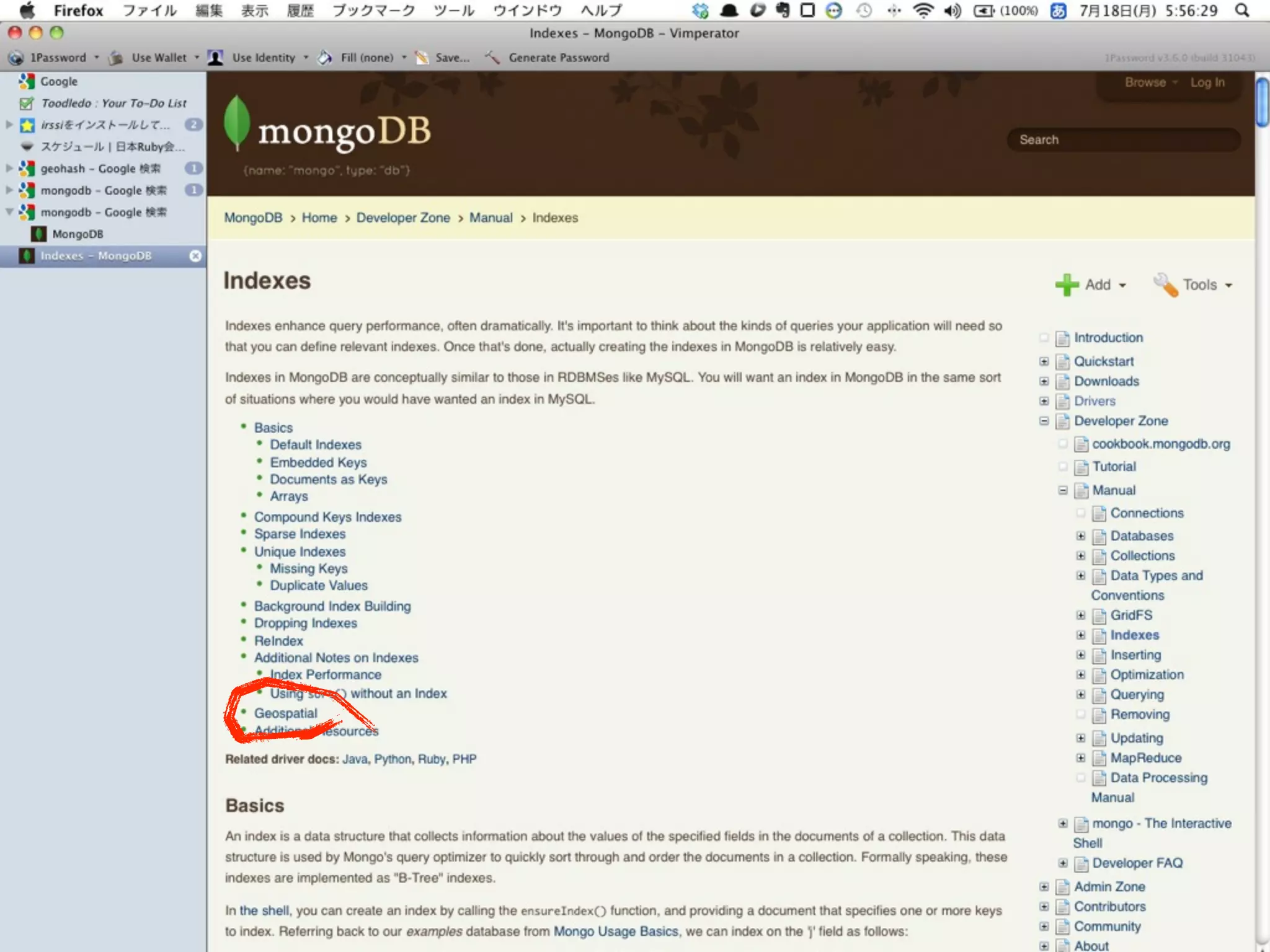The image size is (1270, 952).
Task: Expand the geohash Google tab group
Action: click(x=9, y=168)
